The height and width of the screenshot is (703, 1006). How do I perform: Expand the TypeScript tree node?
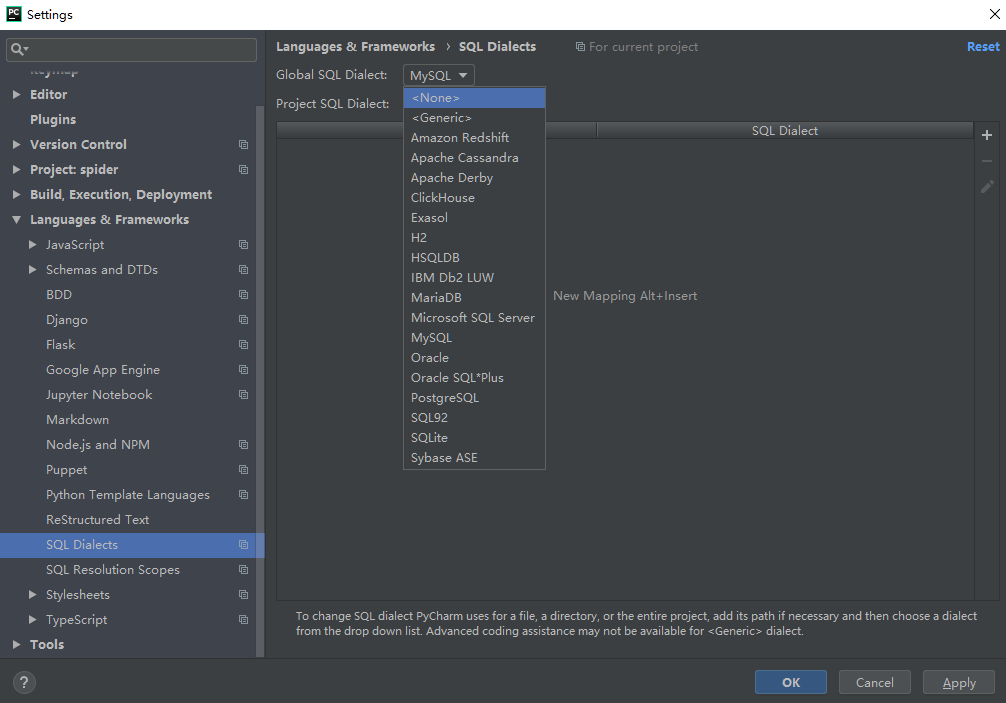point(33,620)
